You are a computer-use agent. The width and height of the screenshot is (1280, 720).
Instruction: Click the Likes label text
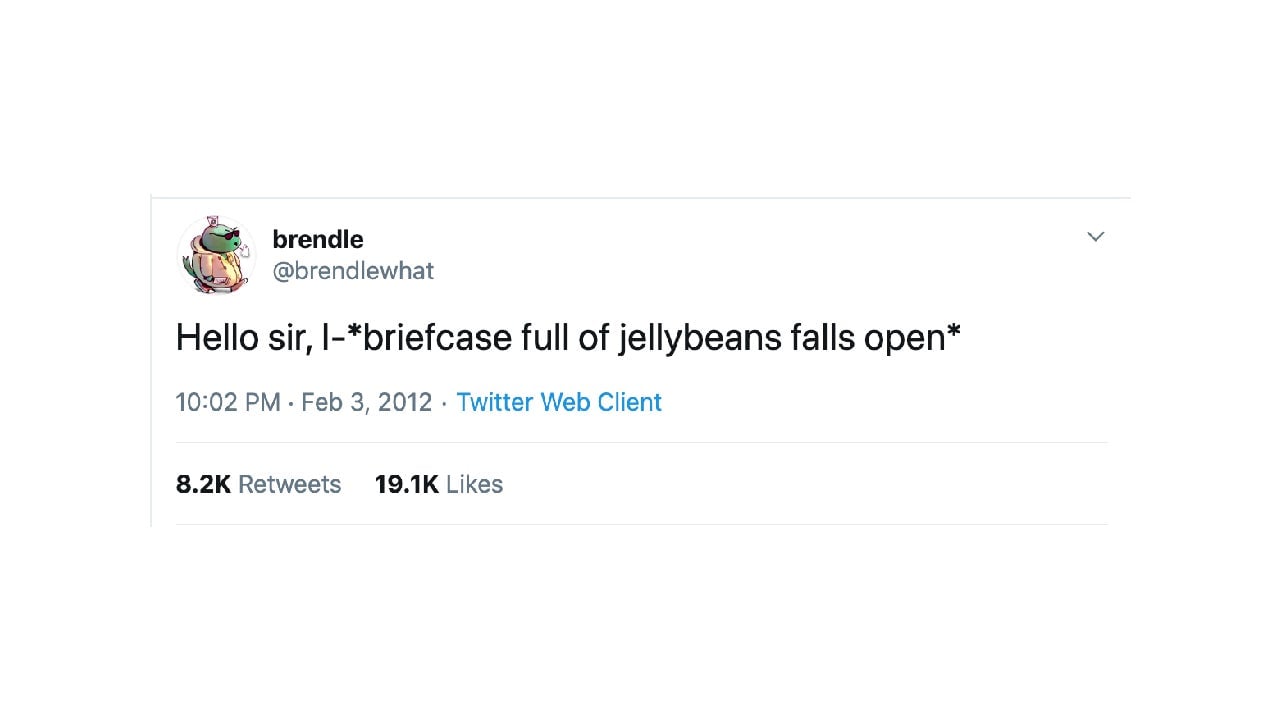click(x=474, y=484)
